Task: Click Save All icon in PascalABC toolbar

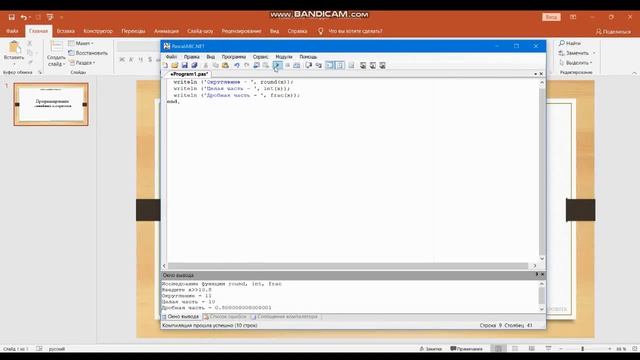Action: (194, 65)
